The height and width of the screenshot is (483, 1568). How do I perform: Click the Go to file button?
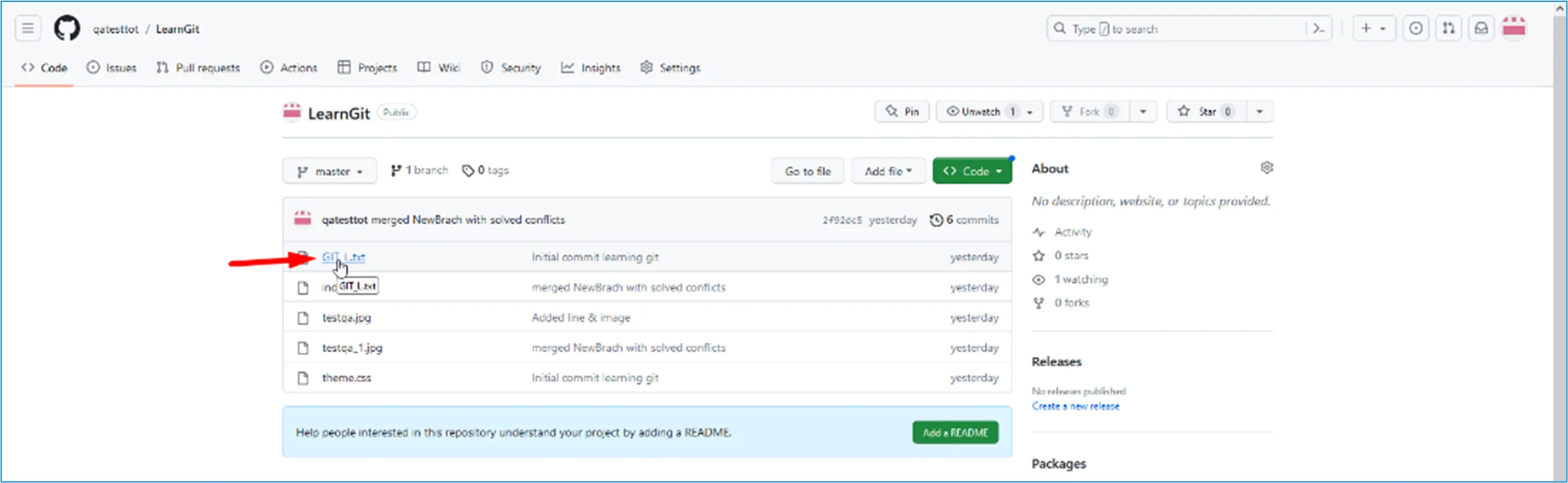(x=808, y=171)
